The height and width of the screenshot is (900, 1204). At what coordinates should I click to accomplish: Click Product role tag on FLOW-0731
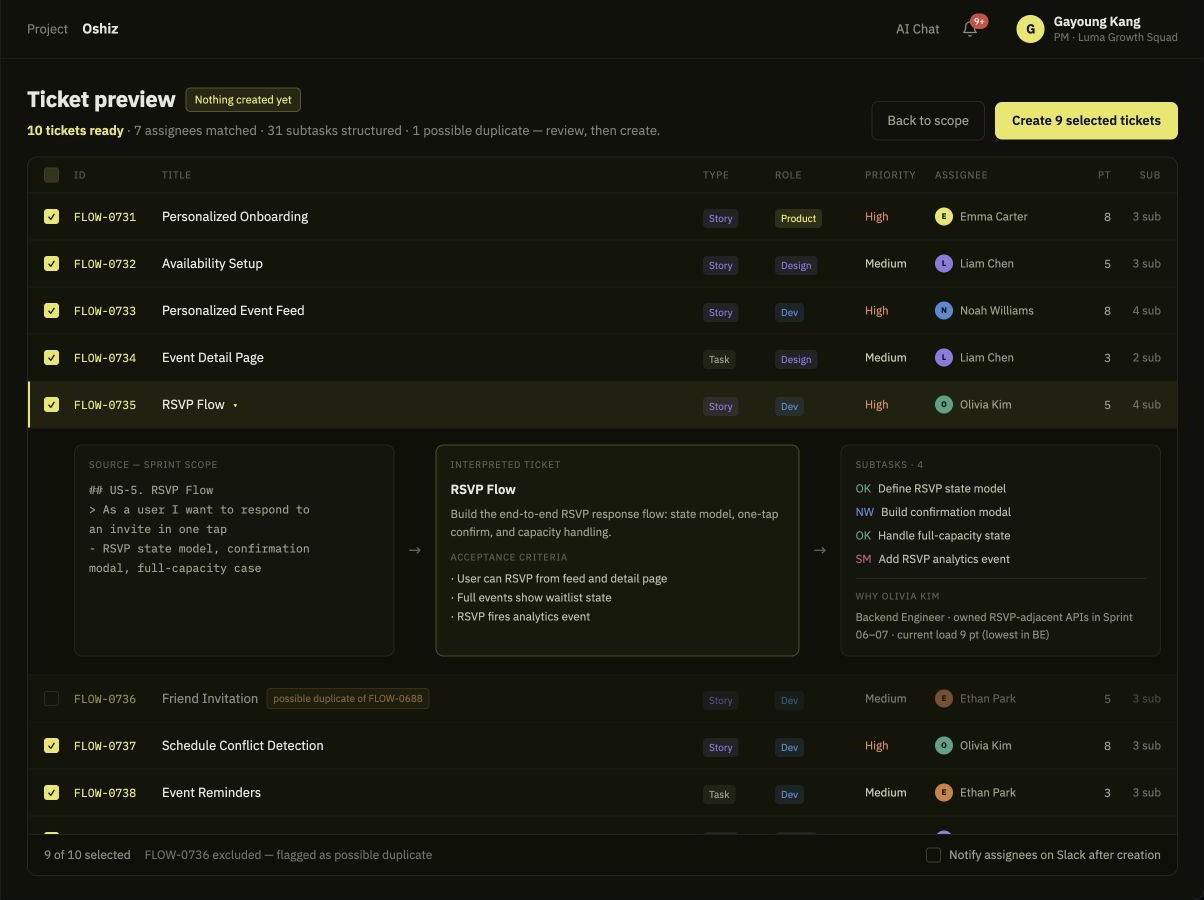click(x=798, y=218)
